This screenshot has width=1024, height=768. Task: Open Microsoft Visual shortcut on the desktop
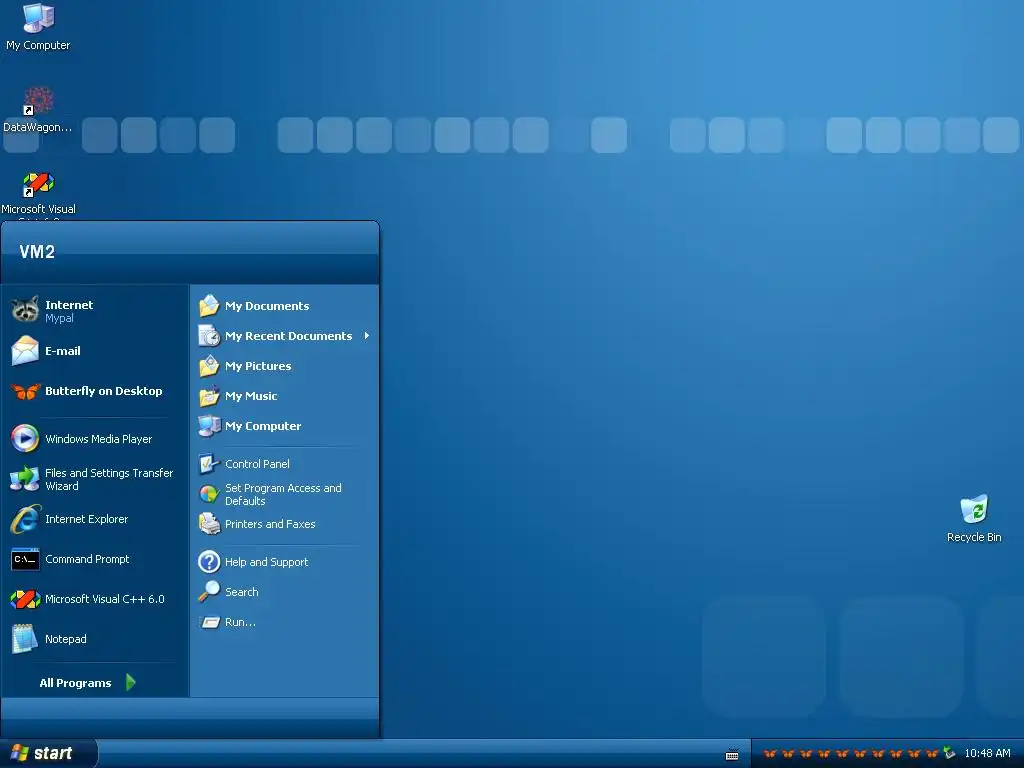click(38, 193)
